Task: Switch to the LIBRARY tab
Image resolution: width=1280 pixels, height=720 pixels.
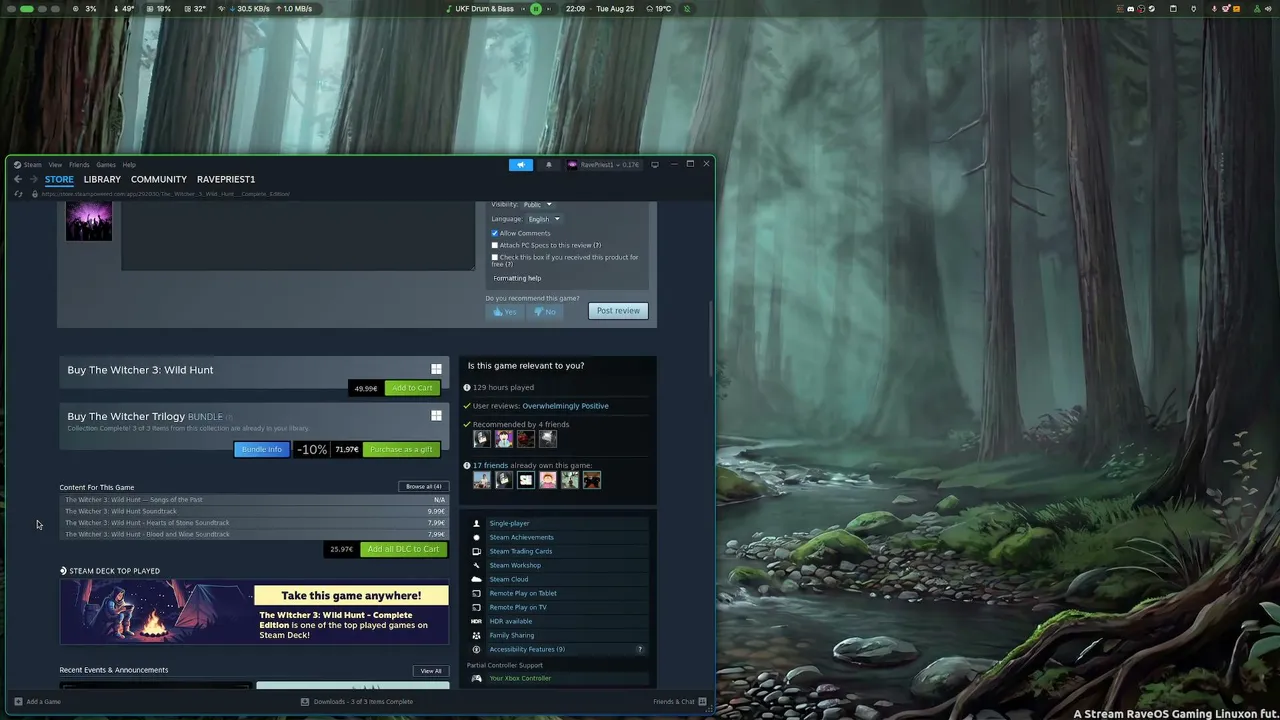Action: 102,179
